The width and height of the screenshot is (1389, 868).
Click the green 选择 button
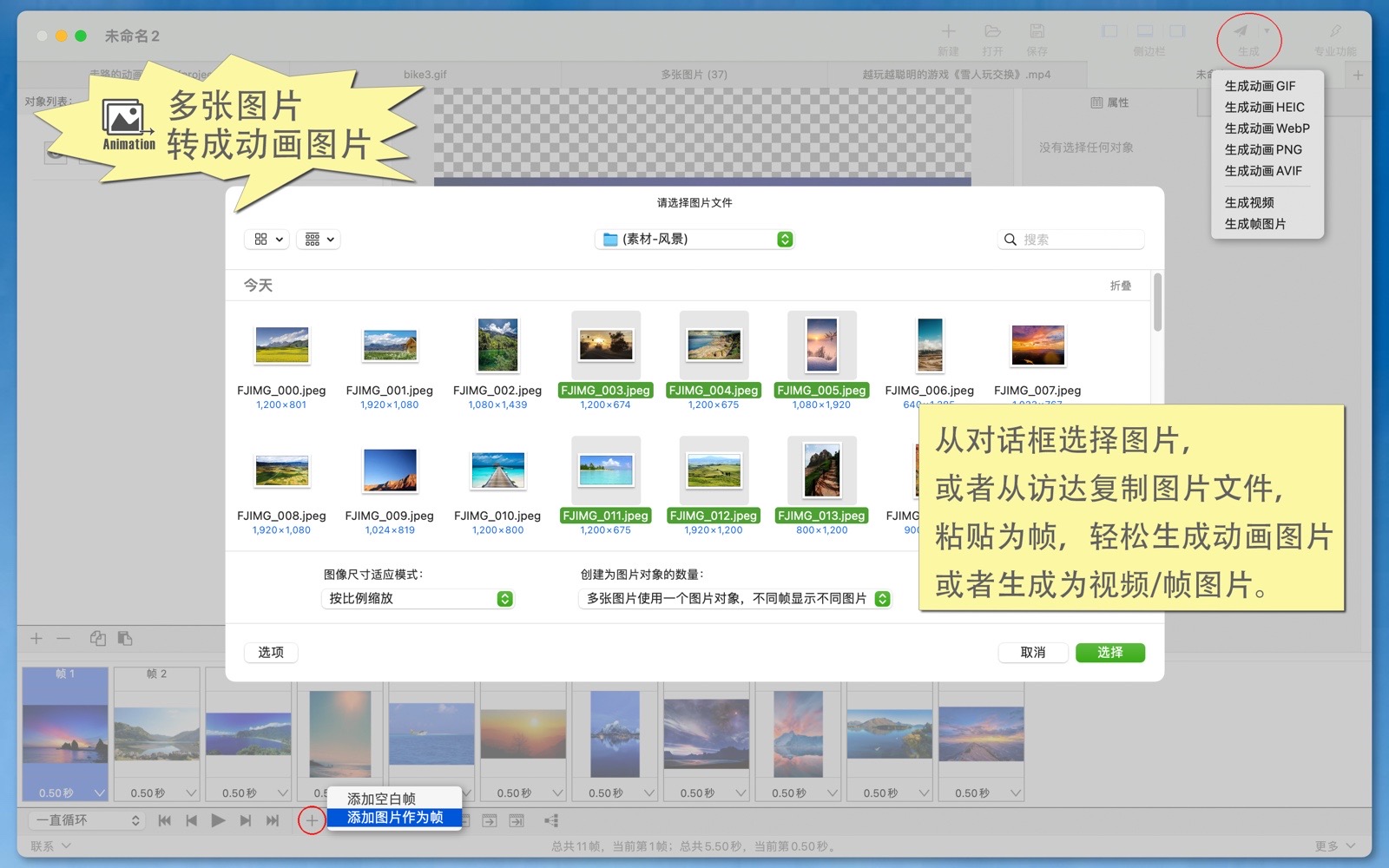(x=1109, y=653)
